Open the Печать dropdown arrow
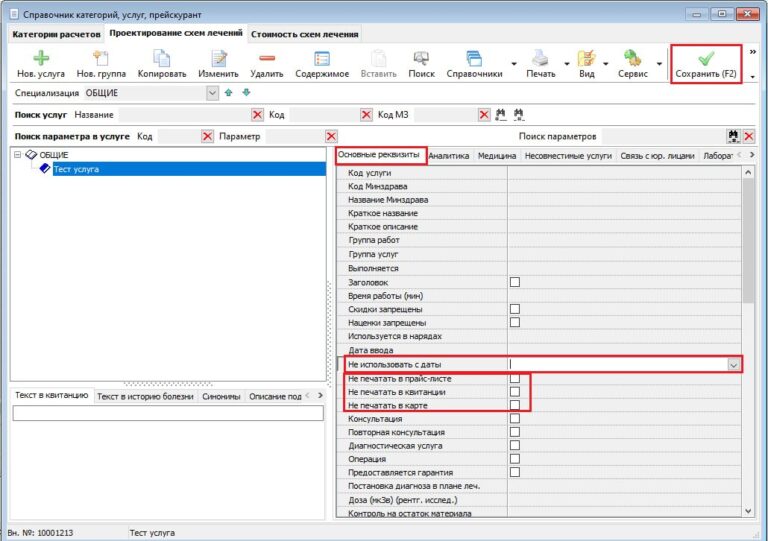 coord(567,64)
